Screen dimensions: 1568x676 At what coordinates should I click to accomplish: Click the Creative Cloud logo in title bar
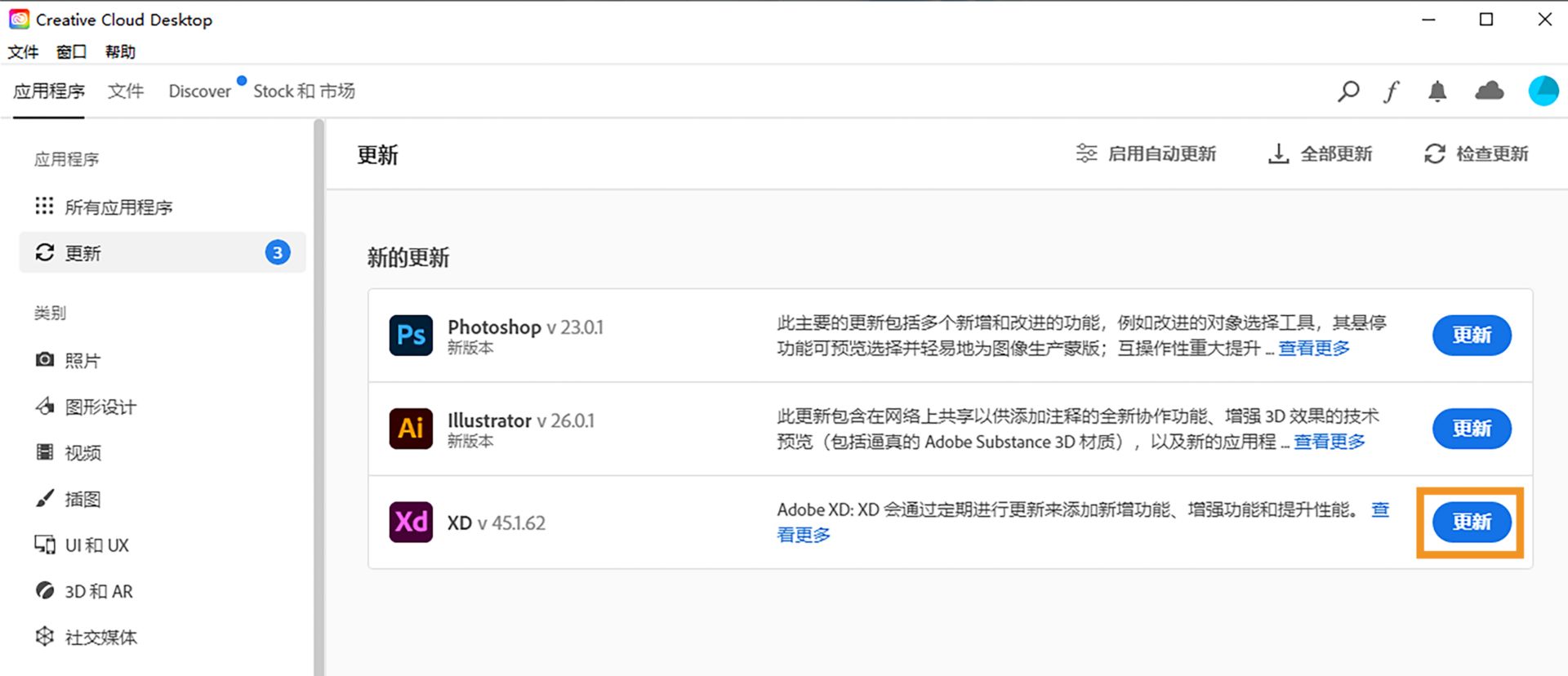pos(19,19)
